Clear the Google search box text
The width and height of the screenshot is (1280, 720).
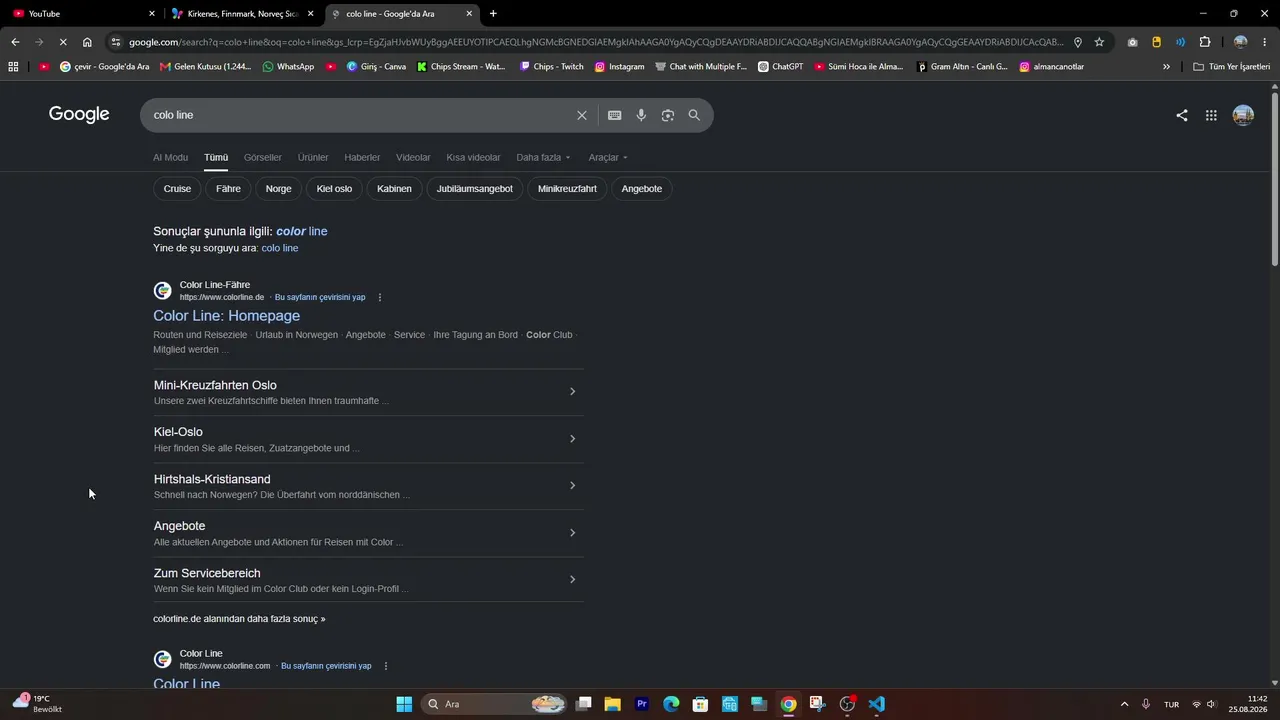[582, 115]
